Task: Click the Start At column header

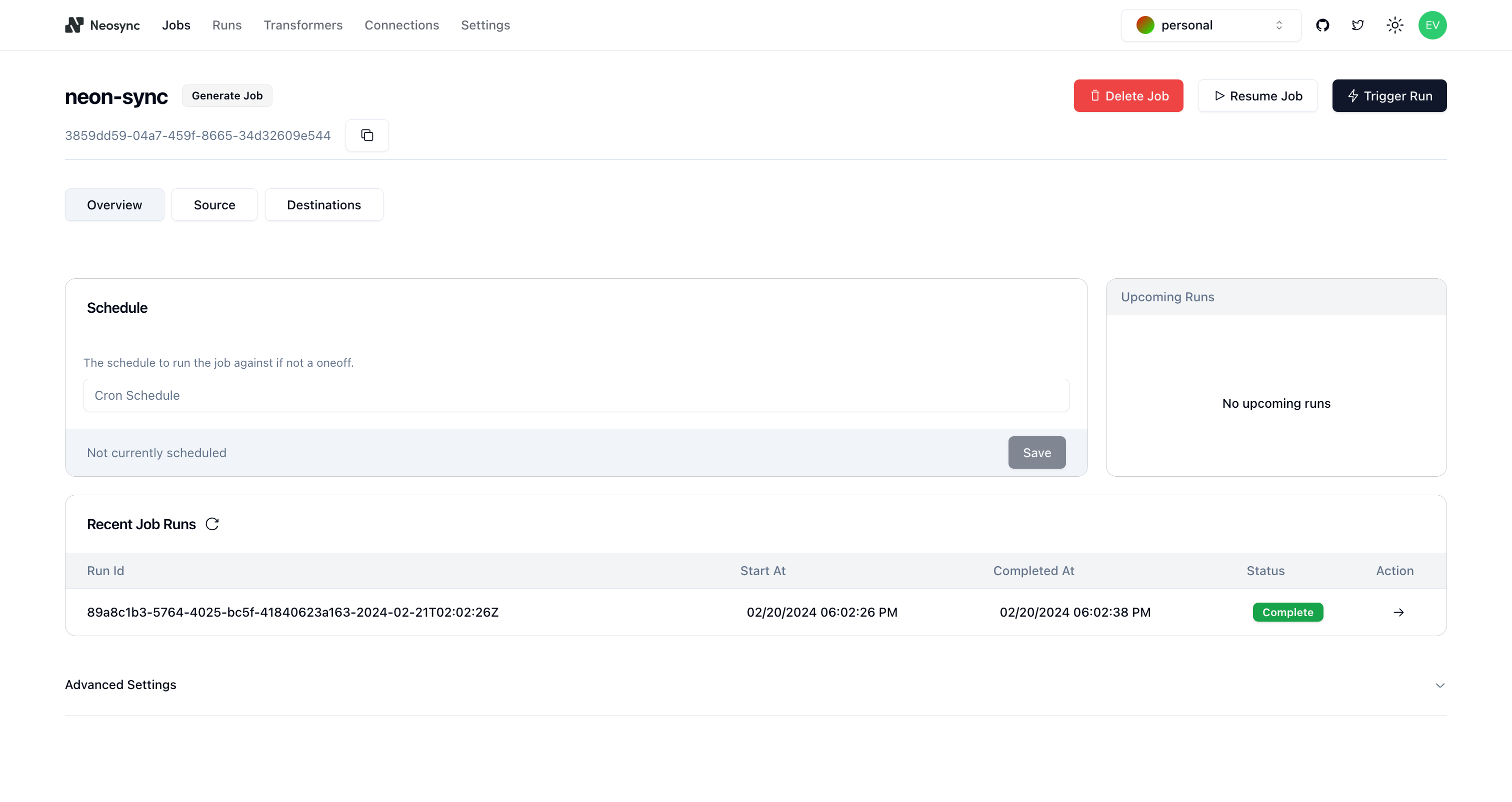Action: [762, 571]
